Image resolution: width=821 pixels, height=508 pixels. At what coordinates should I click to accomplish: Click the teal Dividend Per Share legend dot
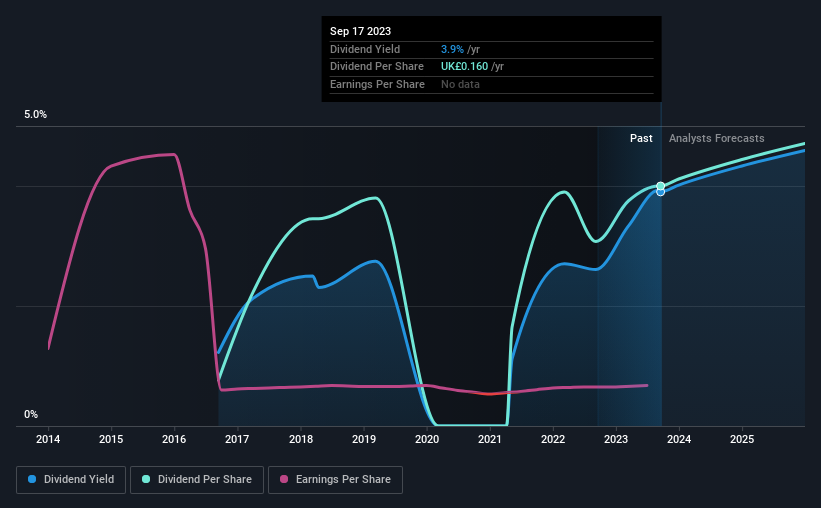tap(146, 479)
